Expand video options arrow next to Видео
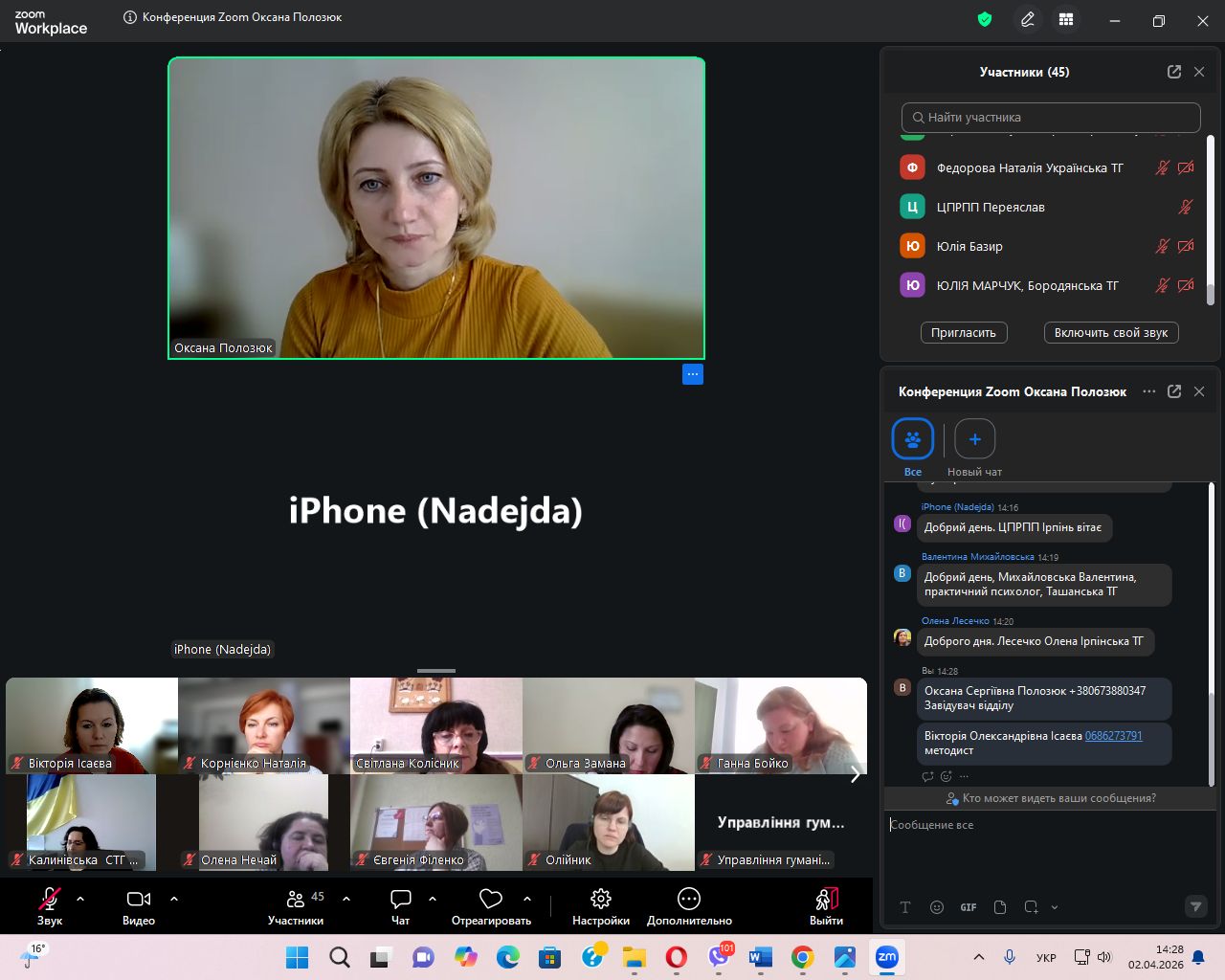The image size is (1225, 980). point(174,899)
